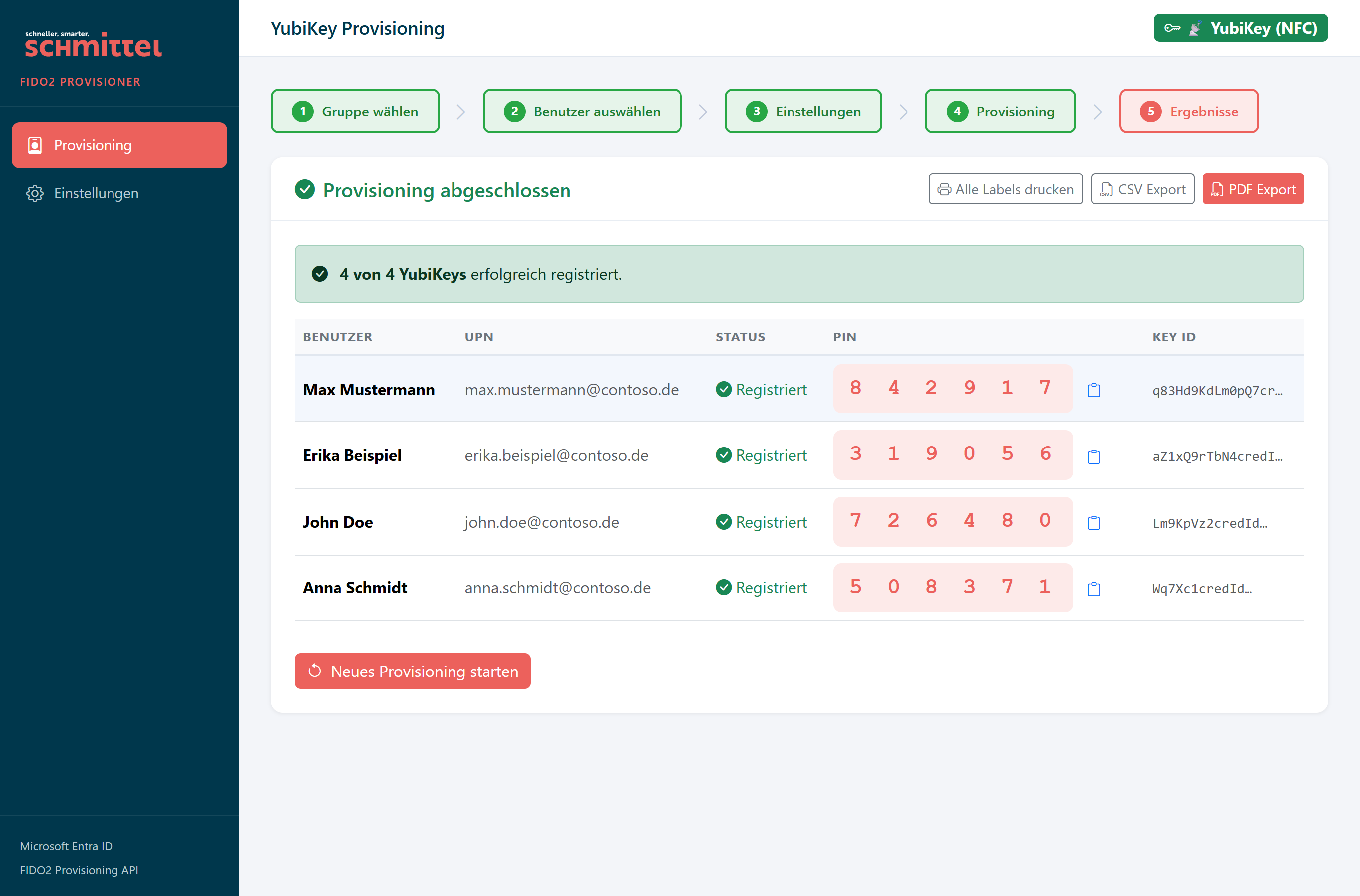Viewport: 1360px width, 896px height.
Task: Export results via CSV Export
Action: pyautogui.click(x=1143, y=189)
